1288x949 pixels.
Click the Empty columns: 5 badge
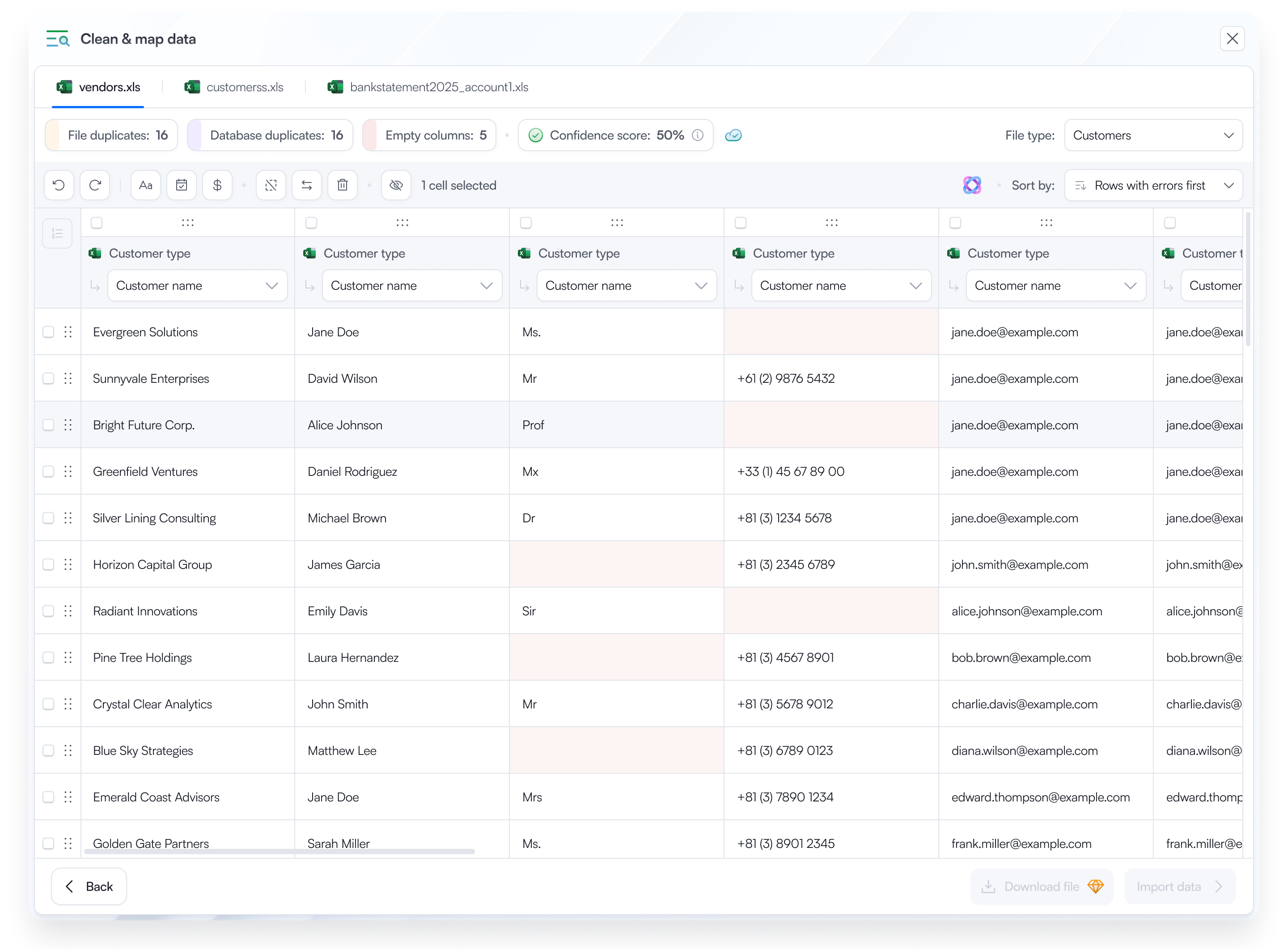[x=429, y=135]
